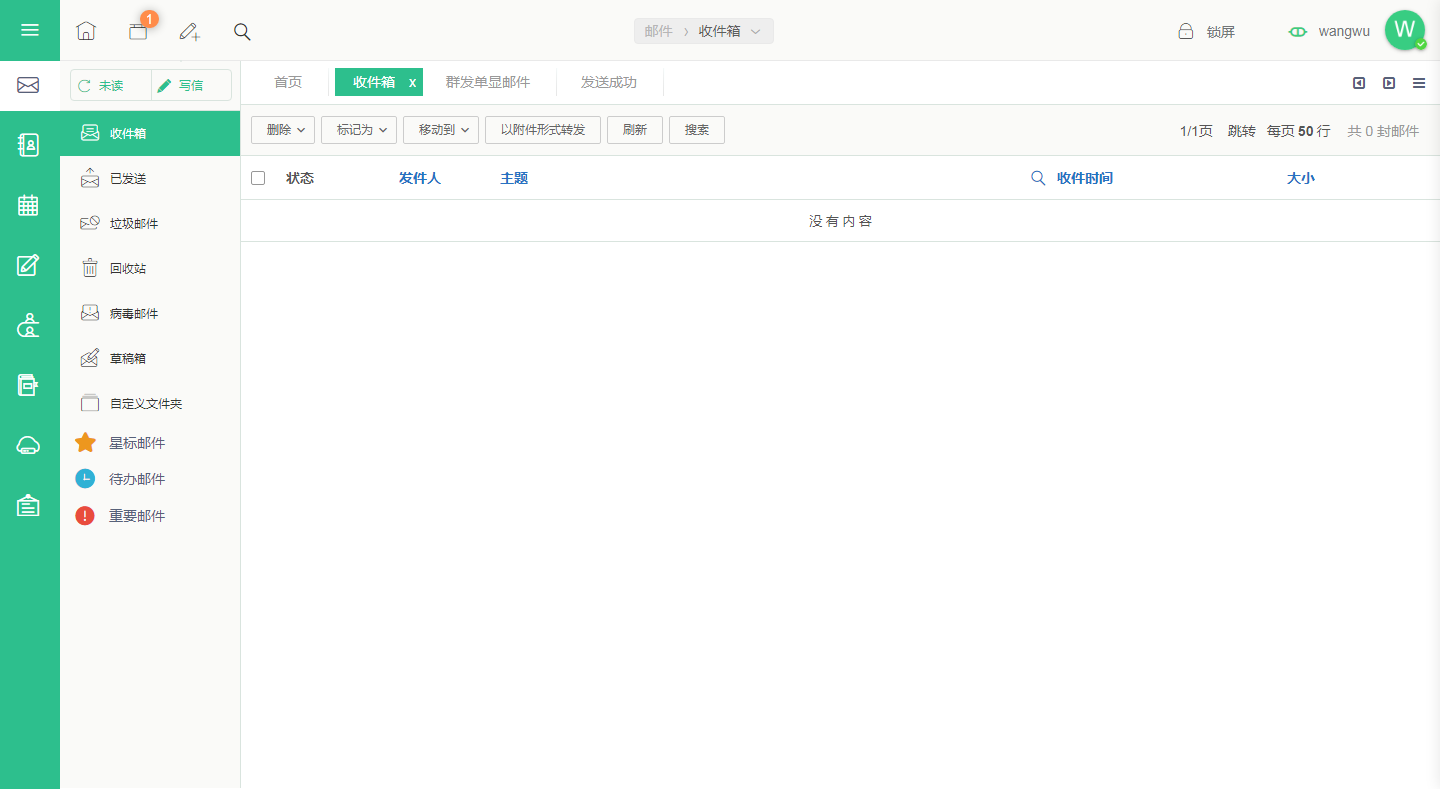
Task: Change 每页 50 行 rows per page
Action: pos(1299,131)
